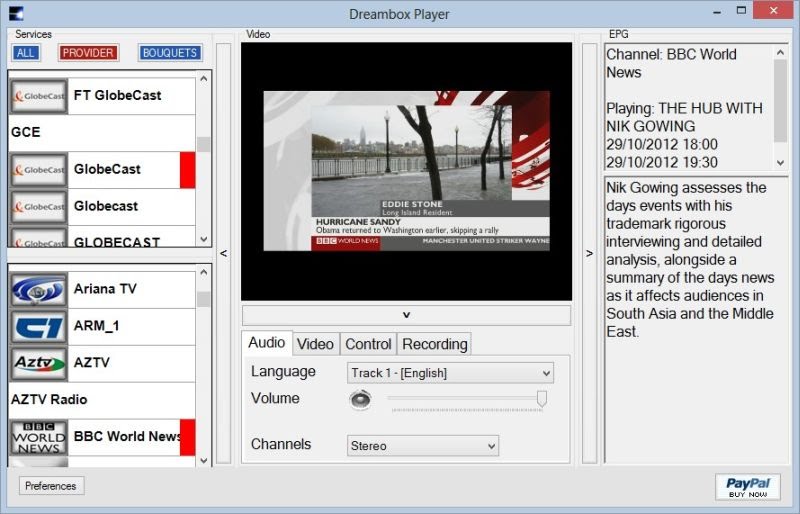This screenshot has width=800, height=514.
Task: Collapse the controls with the v bar
Action: 407,315
